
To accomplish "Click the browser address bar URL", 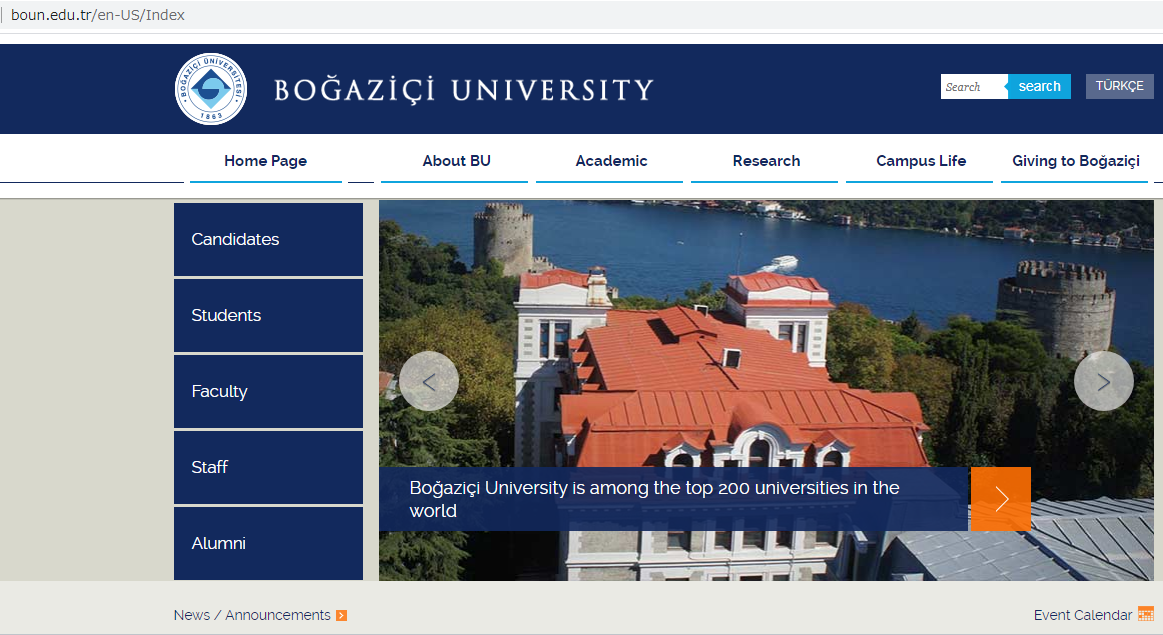I will coord(98,15).
